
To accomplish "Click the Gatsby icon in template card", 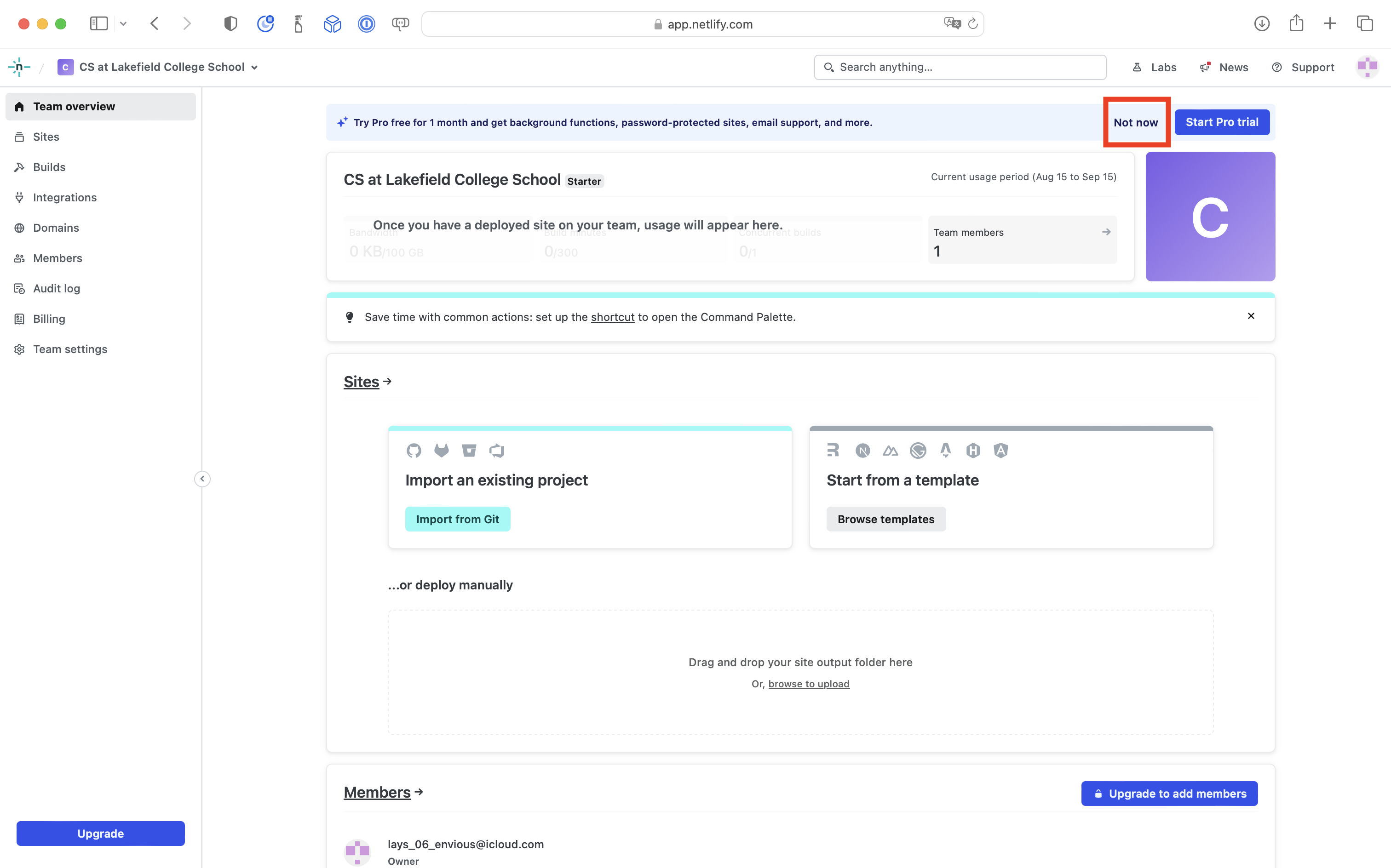I will [918, 451].
